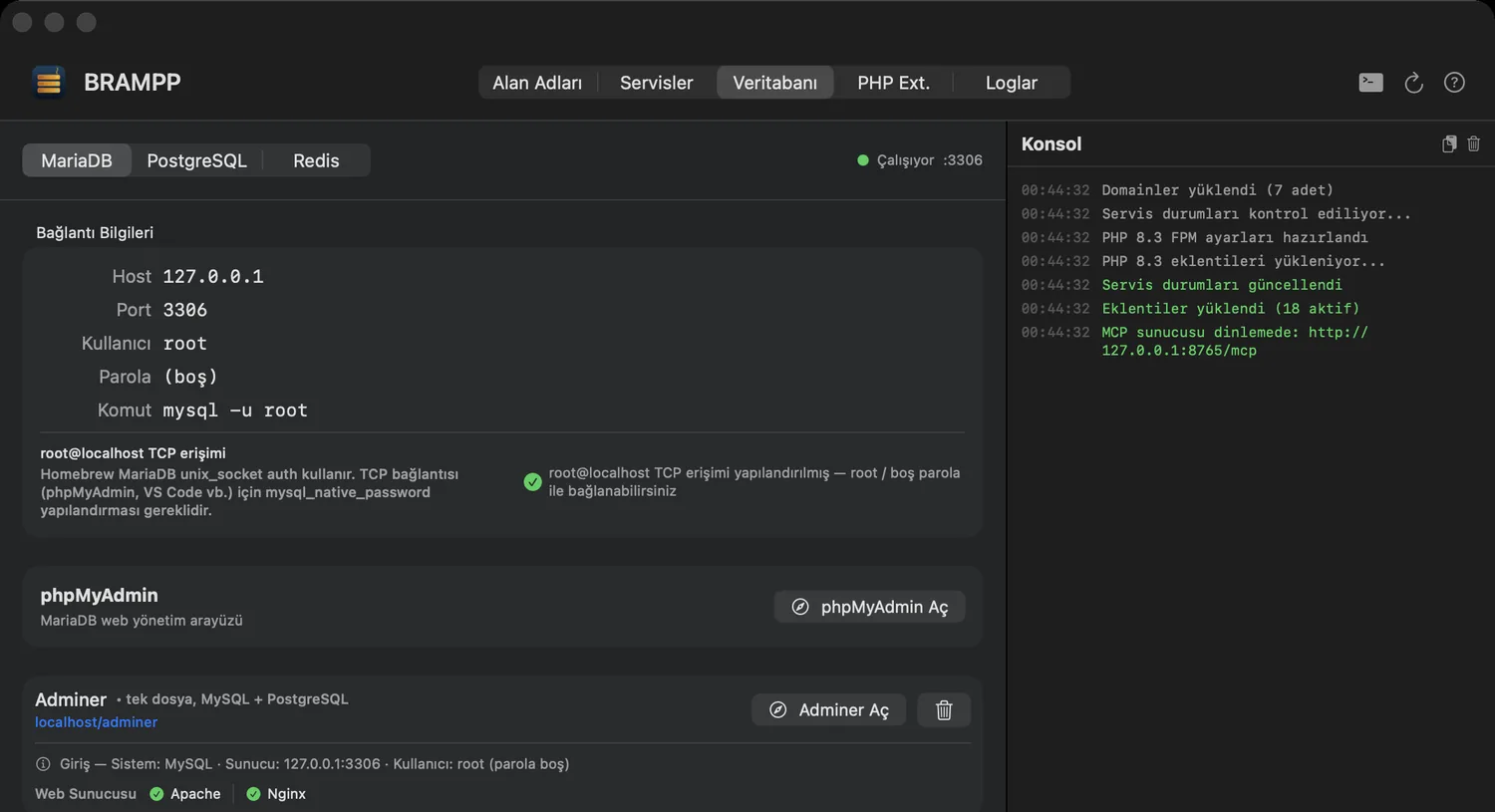The height and width of the screenshot is (812, 1495).
Task: Click the info icon beside Giriş details
Action: coord(43,764)
